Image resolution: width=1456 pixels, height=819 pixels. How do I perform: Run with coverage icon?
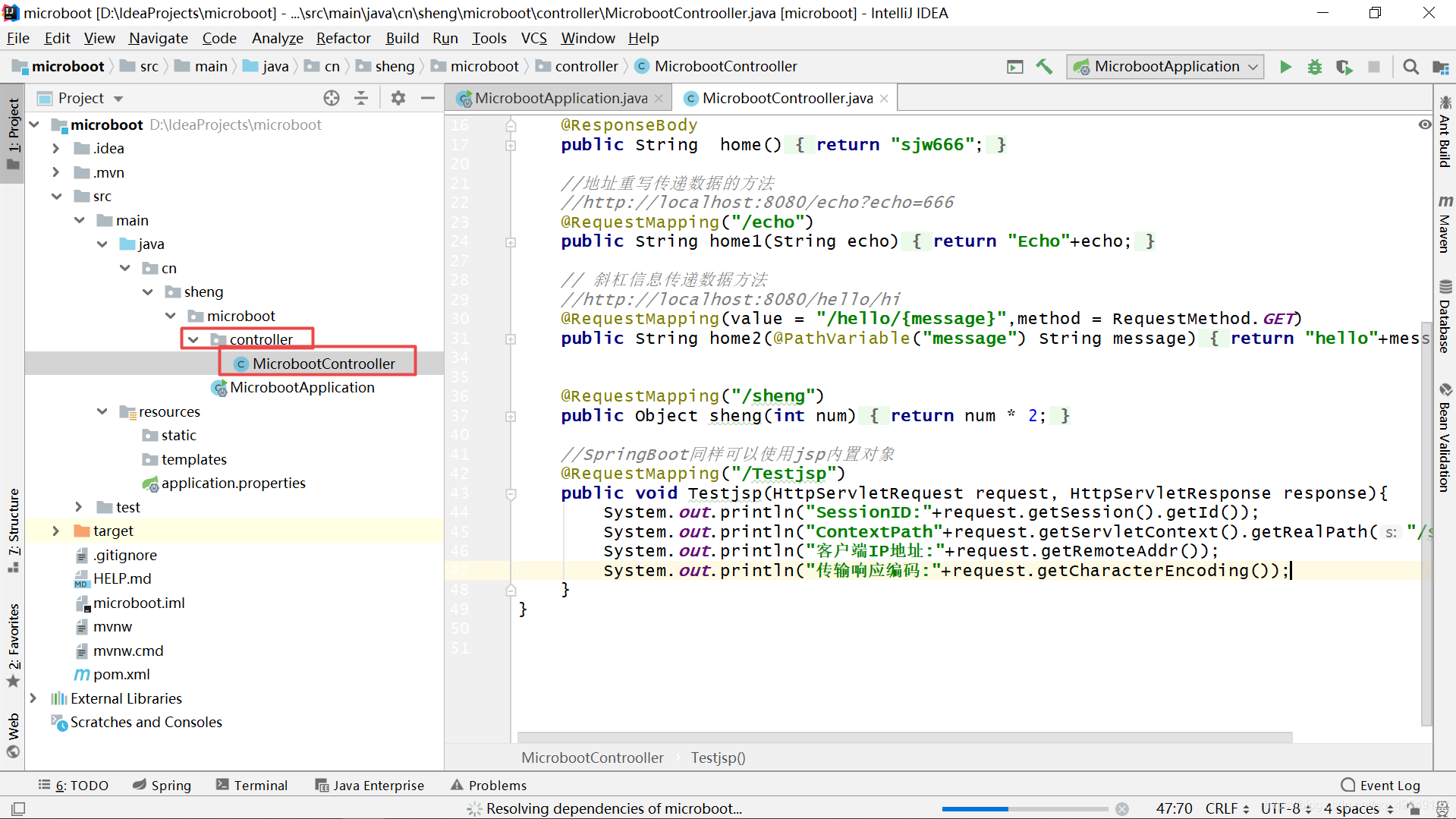click(x=1344, y=67)
